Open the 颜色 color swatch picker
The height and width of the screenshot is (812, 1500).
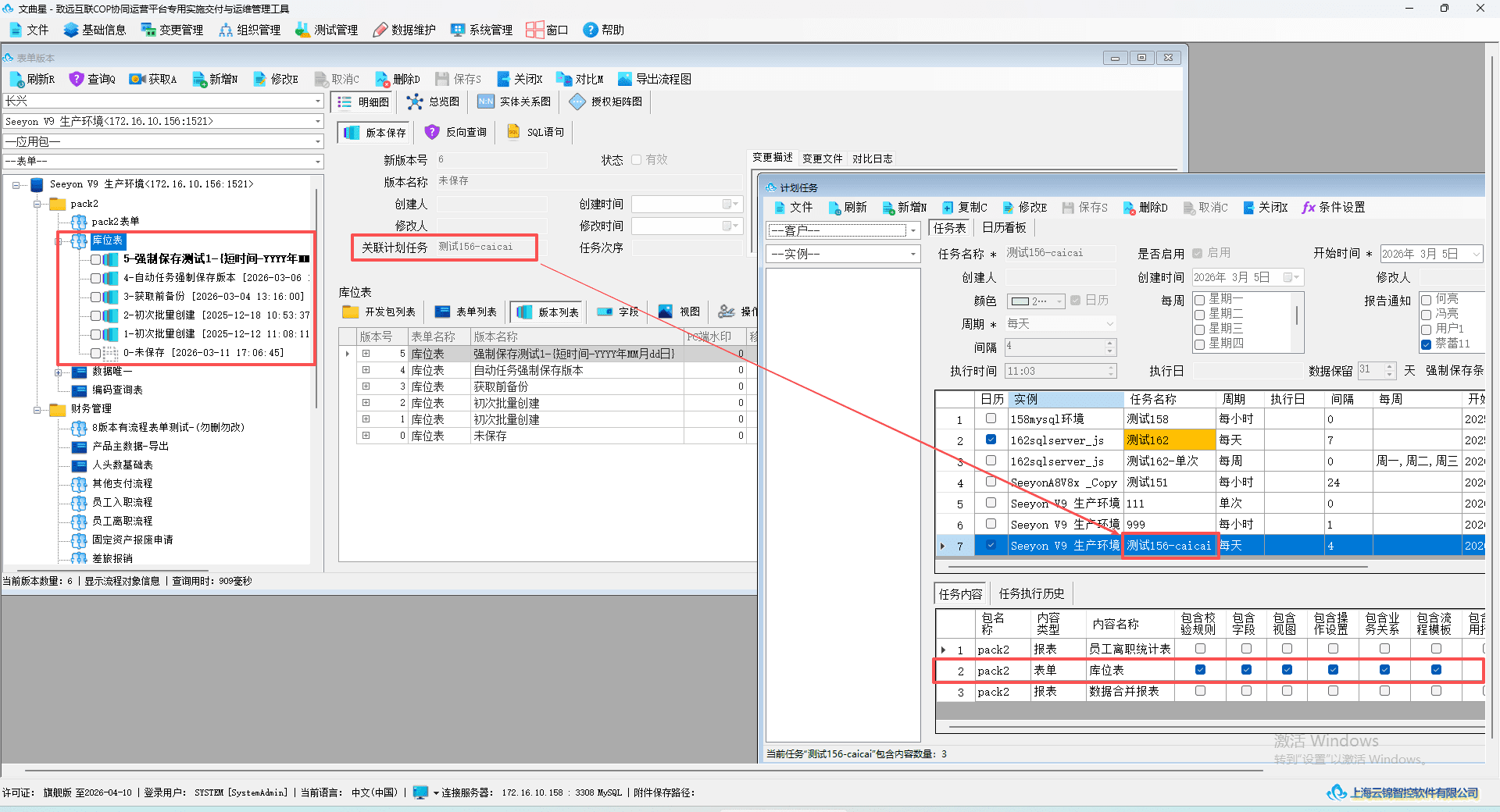[x=1037, y=301]
